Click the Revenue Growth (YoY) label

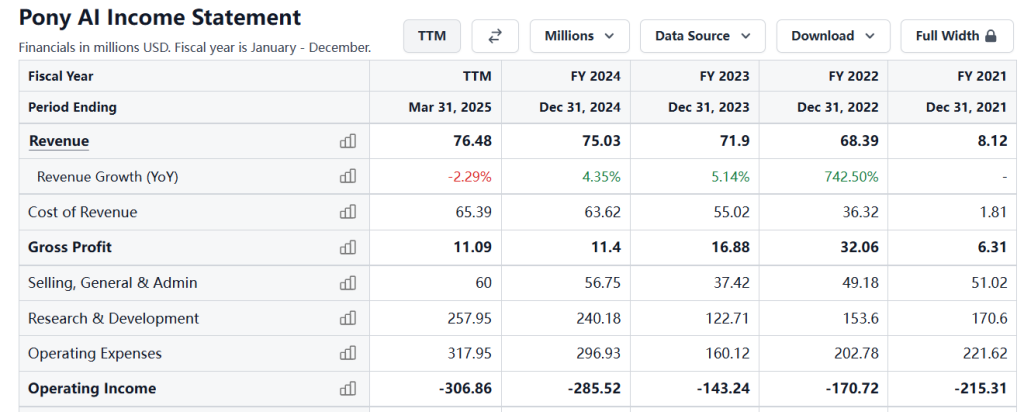[108, 176]
